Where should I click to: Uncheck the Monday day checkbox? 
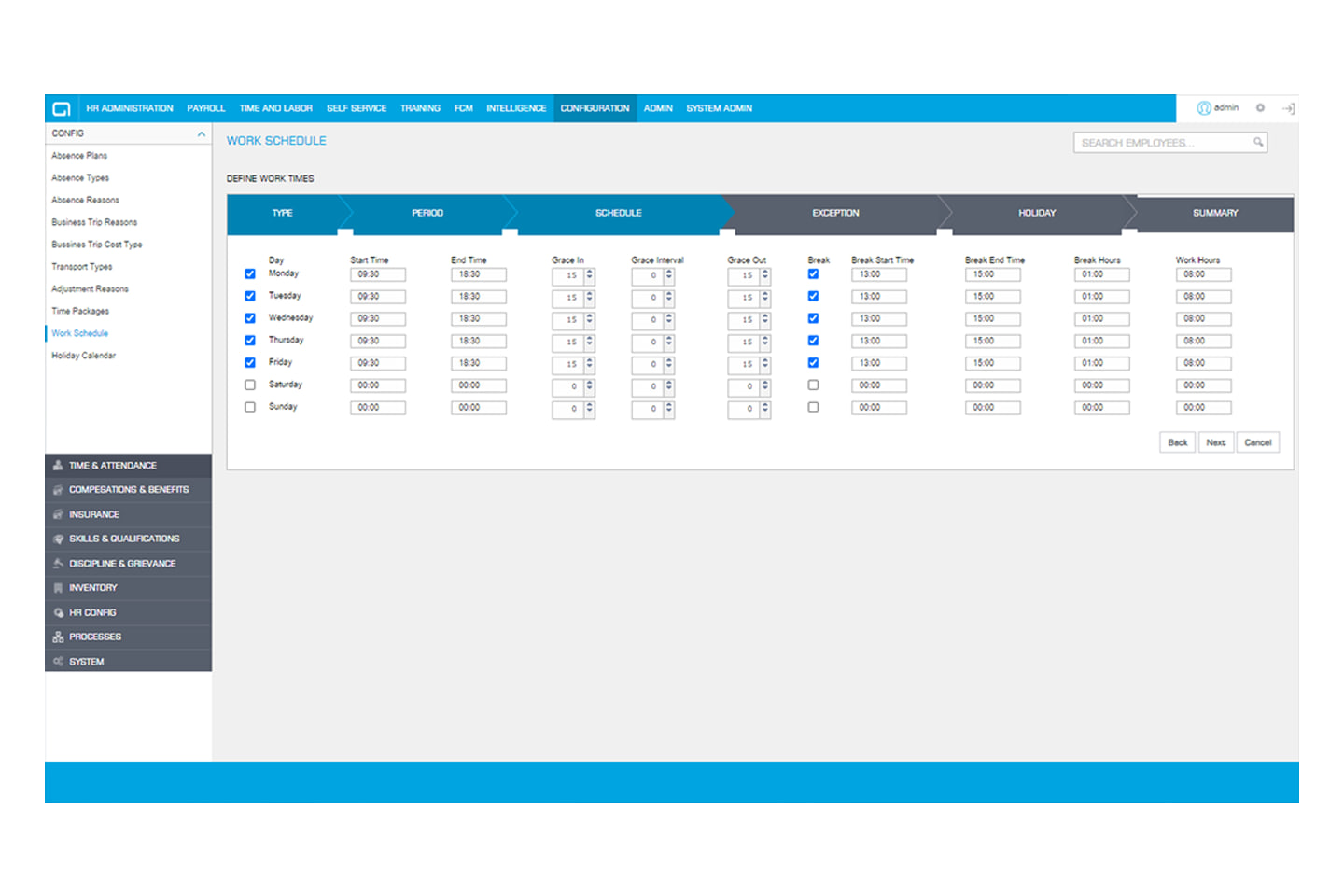(250, 274)
